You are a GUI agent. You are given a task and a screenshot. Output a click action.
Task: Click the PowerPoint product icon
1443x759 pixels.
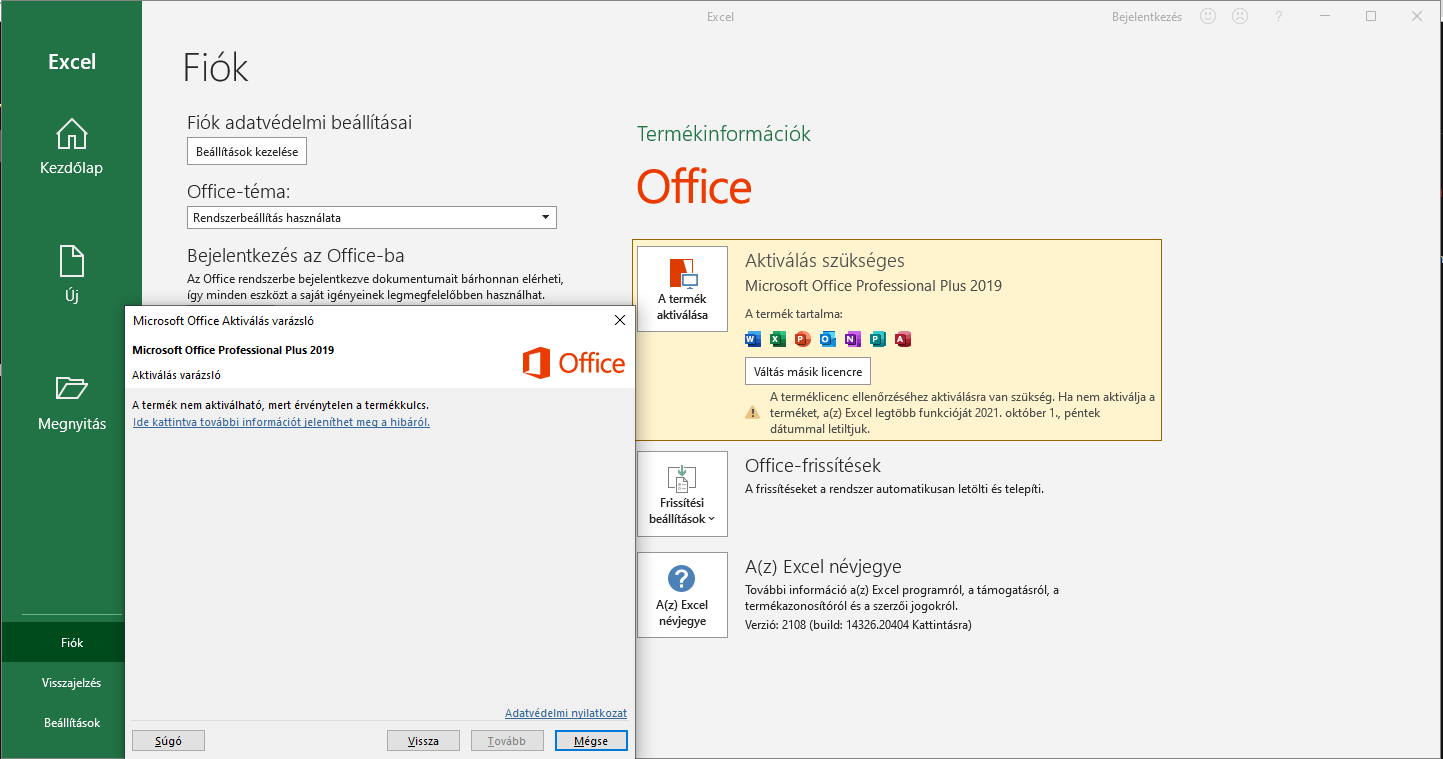point(802,339)
